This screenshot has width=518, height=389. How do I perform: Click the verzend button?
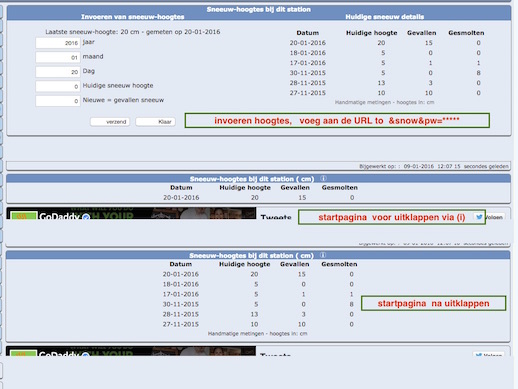pyautogui.click(x=110, y=122)
